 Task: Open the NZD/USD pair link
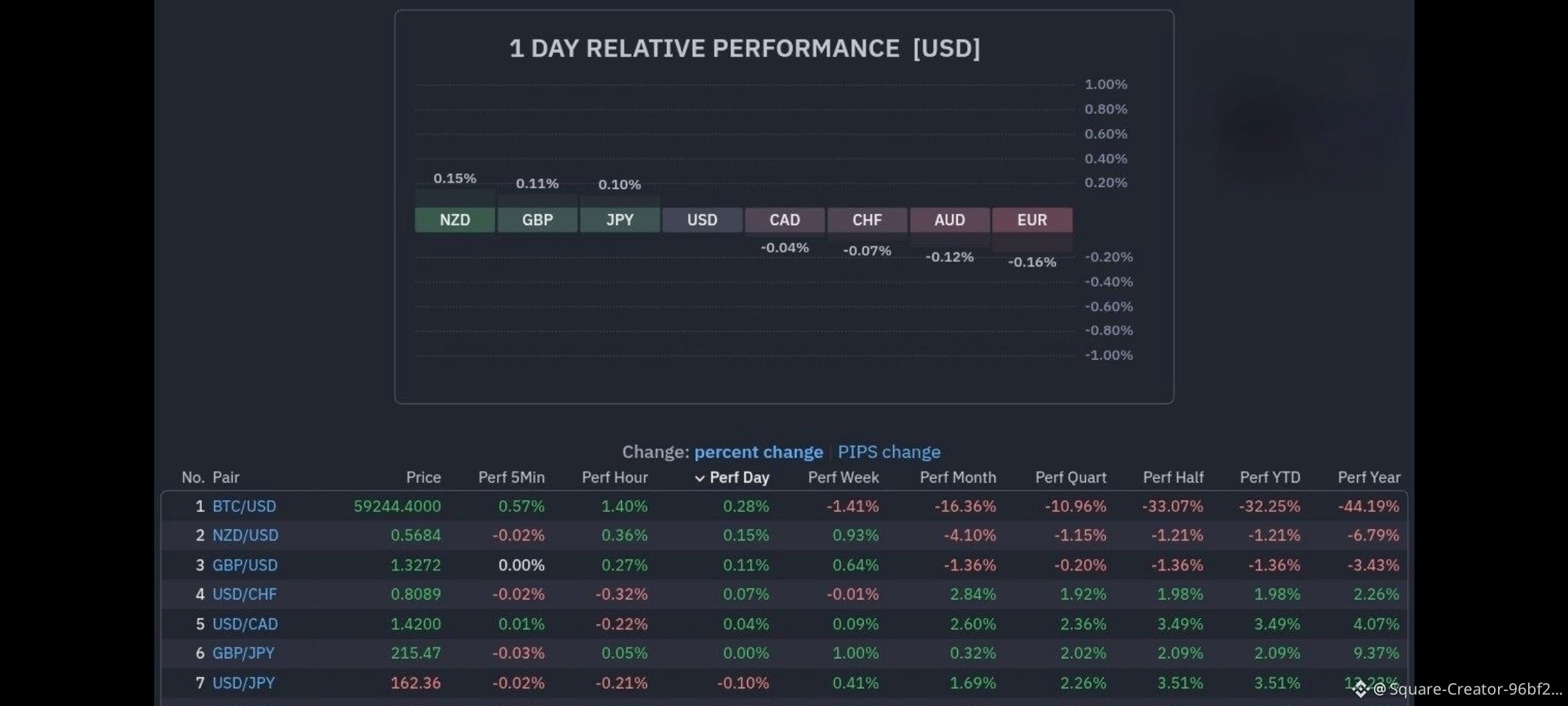[245, 535]
